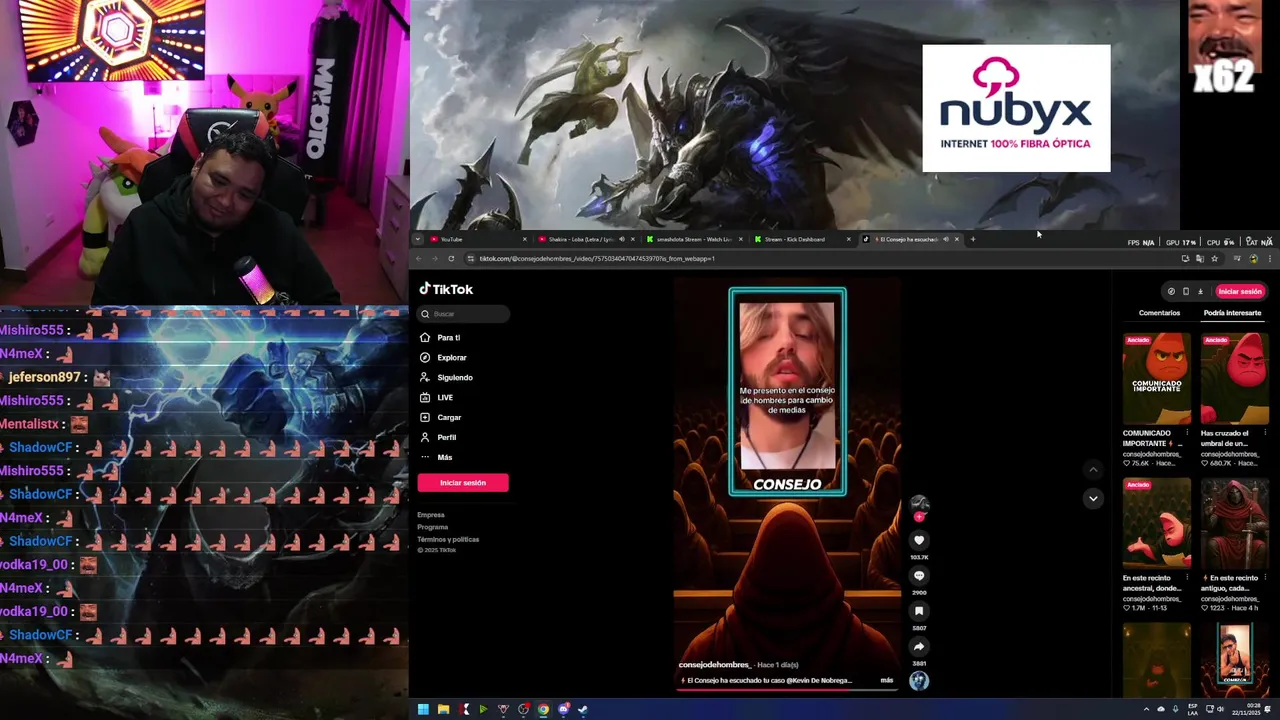The image size is (1280, 720).
Task: Click the Chrome address bar URL
Action: click(x=597, y=259)
